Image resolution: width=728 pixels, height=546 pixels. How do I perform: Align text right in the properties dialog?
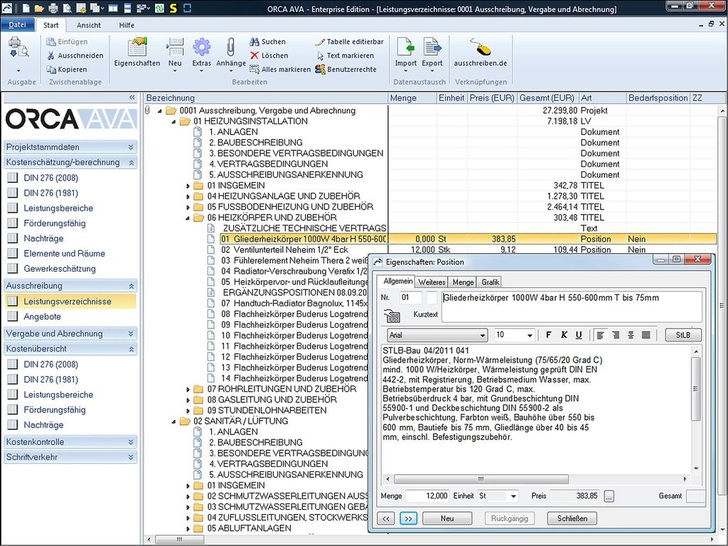point(616,335)
